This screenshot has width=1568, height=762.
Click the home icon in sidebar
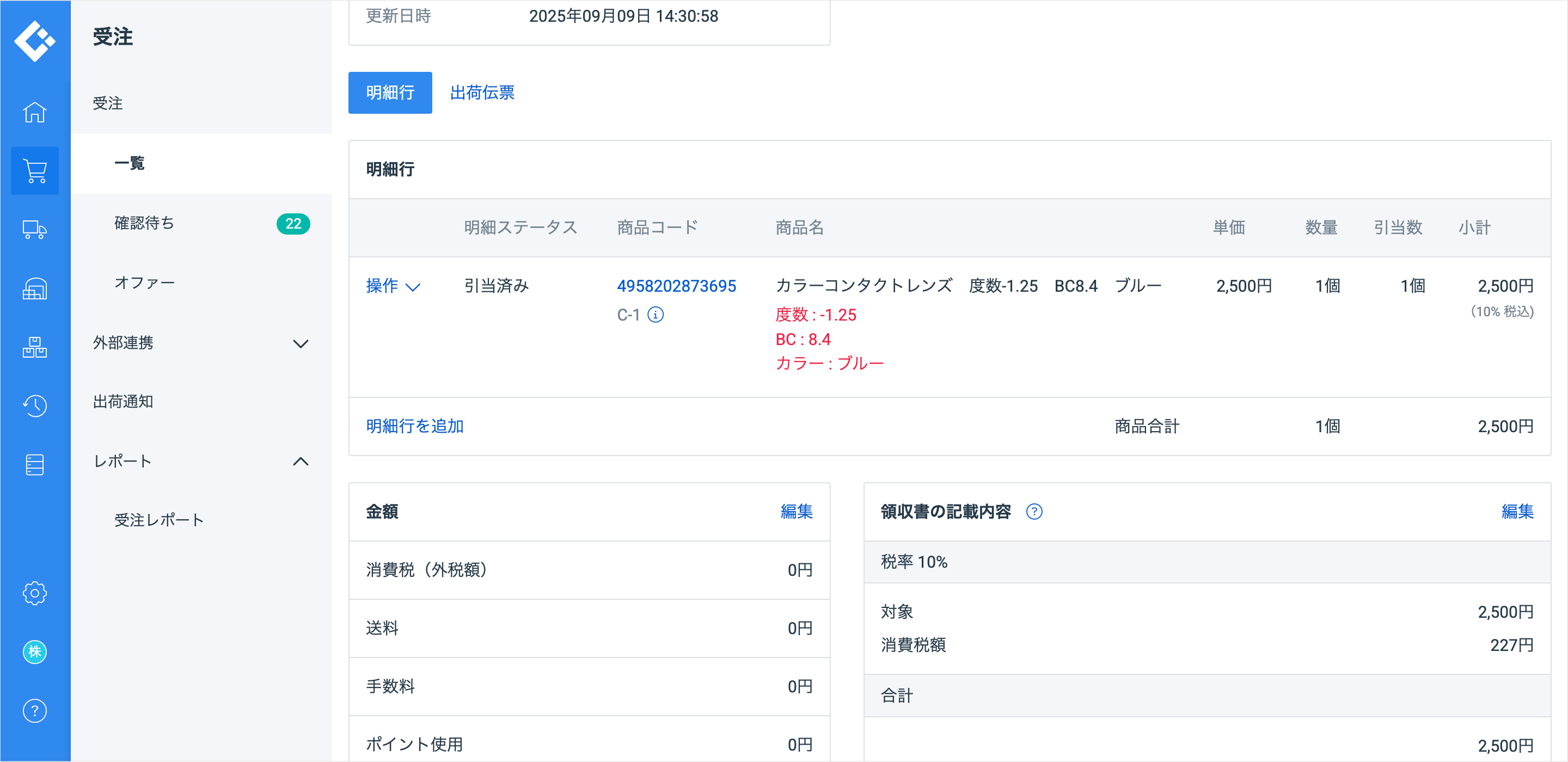click(x=35, y=112)
